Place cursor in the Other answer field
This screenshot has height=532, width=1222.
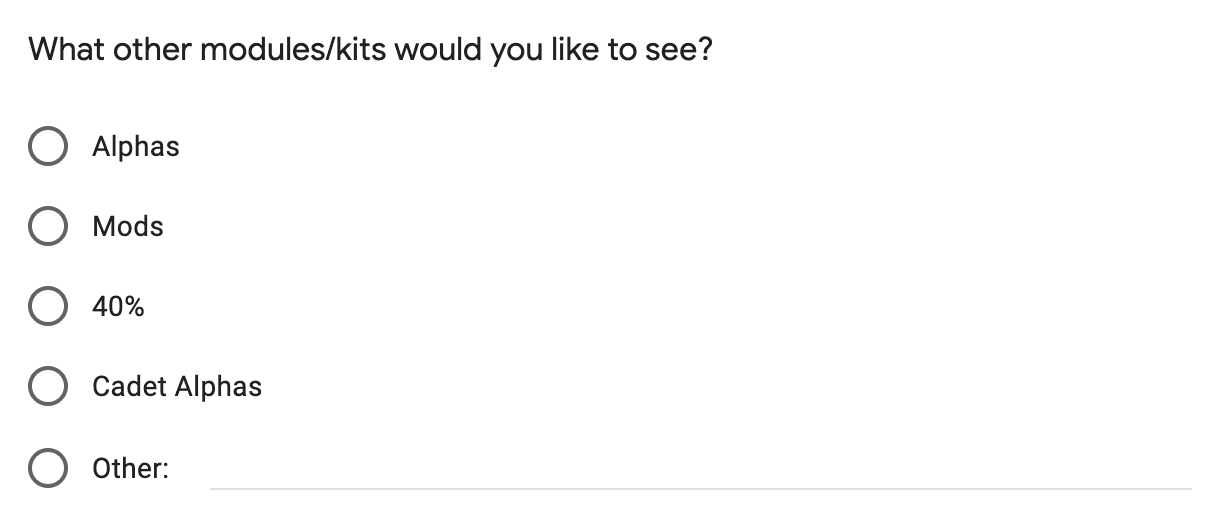[x=700, y=470]
